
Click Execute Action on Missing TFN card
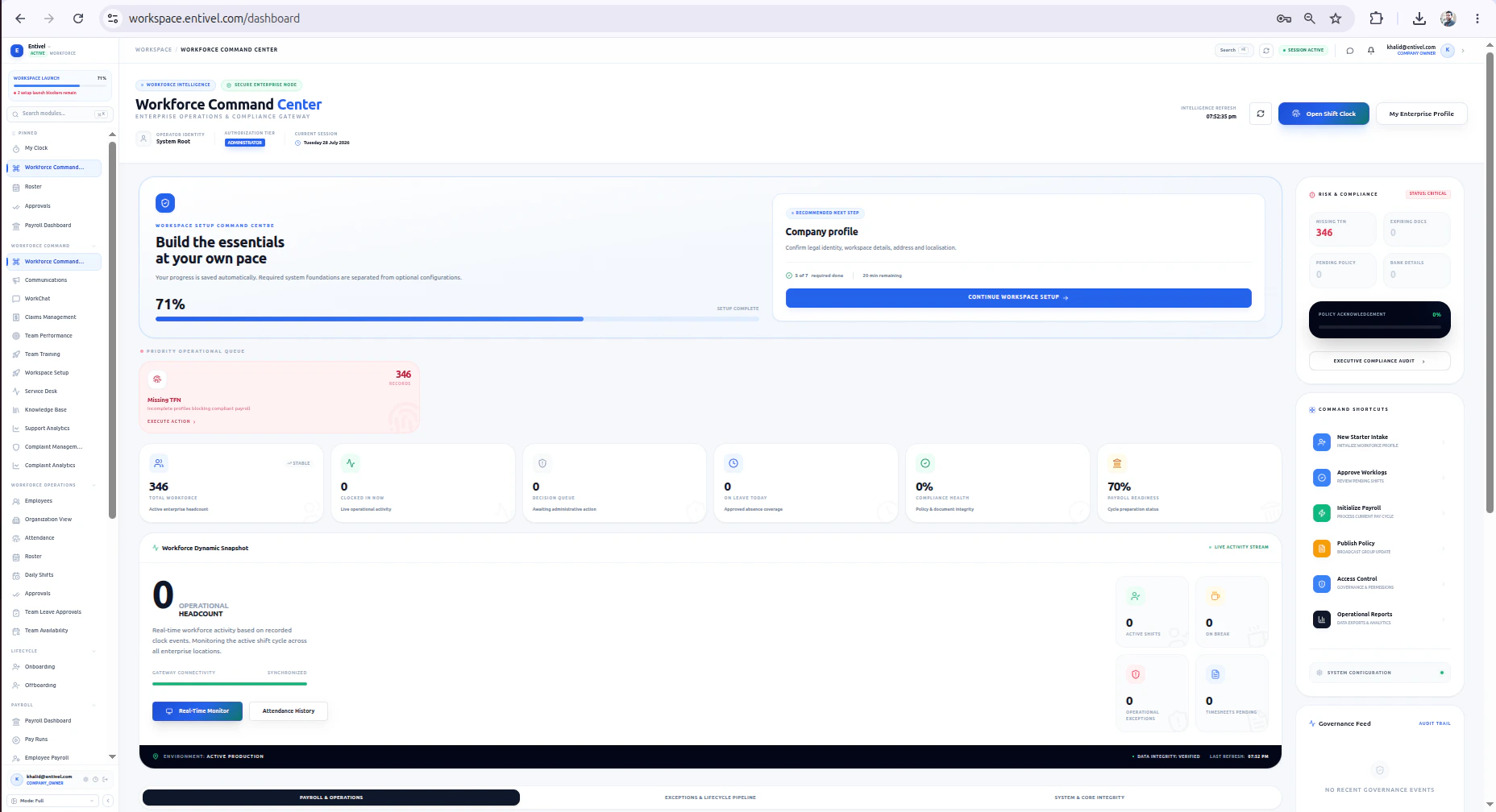point(171,421)
